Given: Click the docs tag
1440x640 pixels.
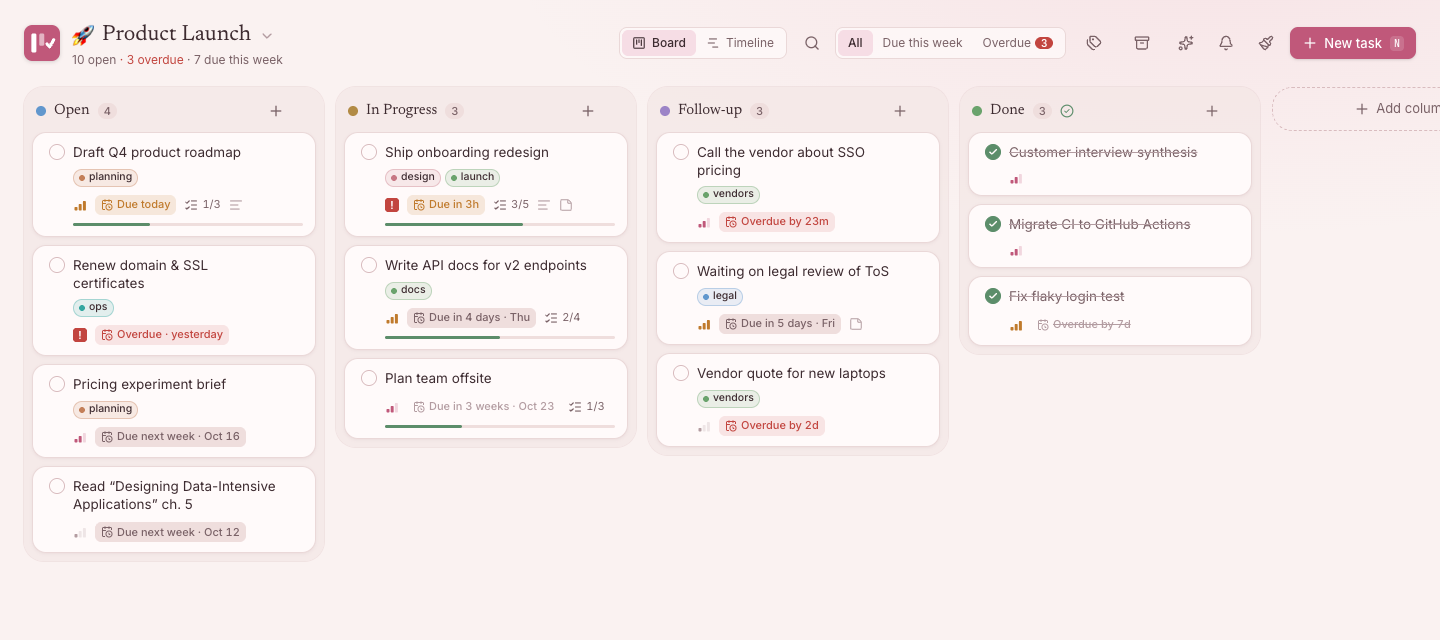Looking at the screenshot, I should (x=408, y=290).
